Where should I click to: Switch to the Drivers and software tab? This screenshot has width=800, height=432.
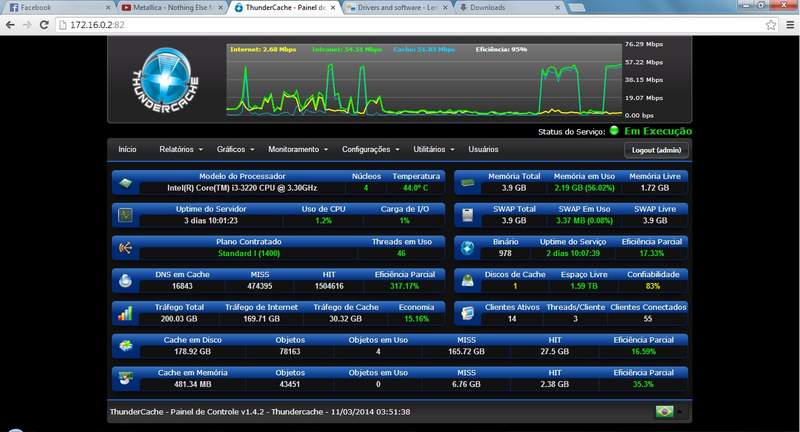point(396,8)
